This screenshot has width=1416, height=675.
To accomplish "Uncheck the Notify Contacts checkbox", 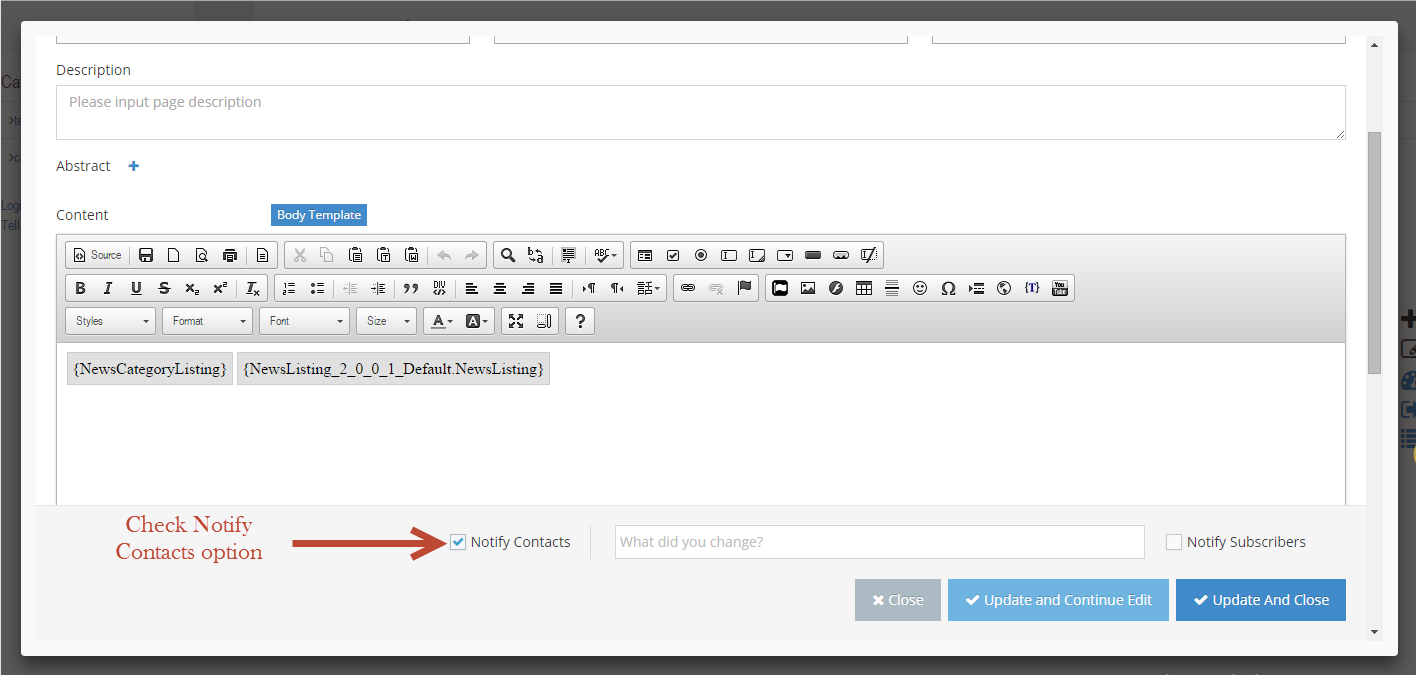I will tap(458, 542).
